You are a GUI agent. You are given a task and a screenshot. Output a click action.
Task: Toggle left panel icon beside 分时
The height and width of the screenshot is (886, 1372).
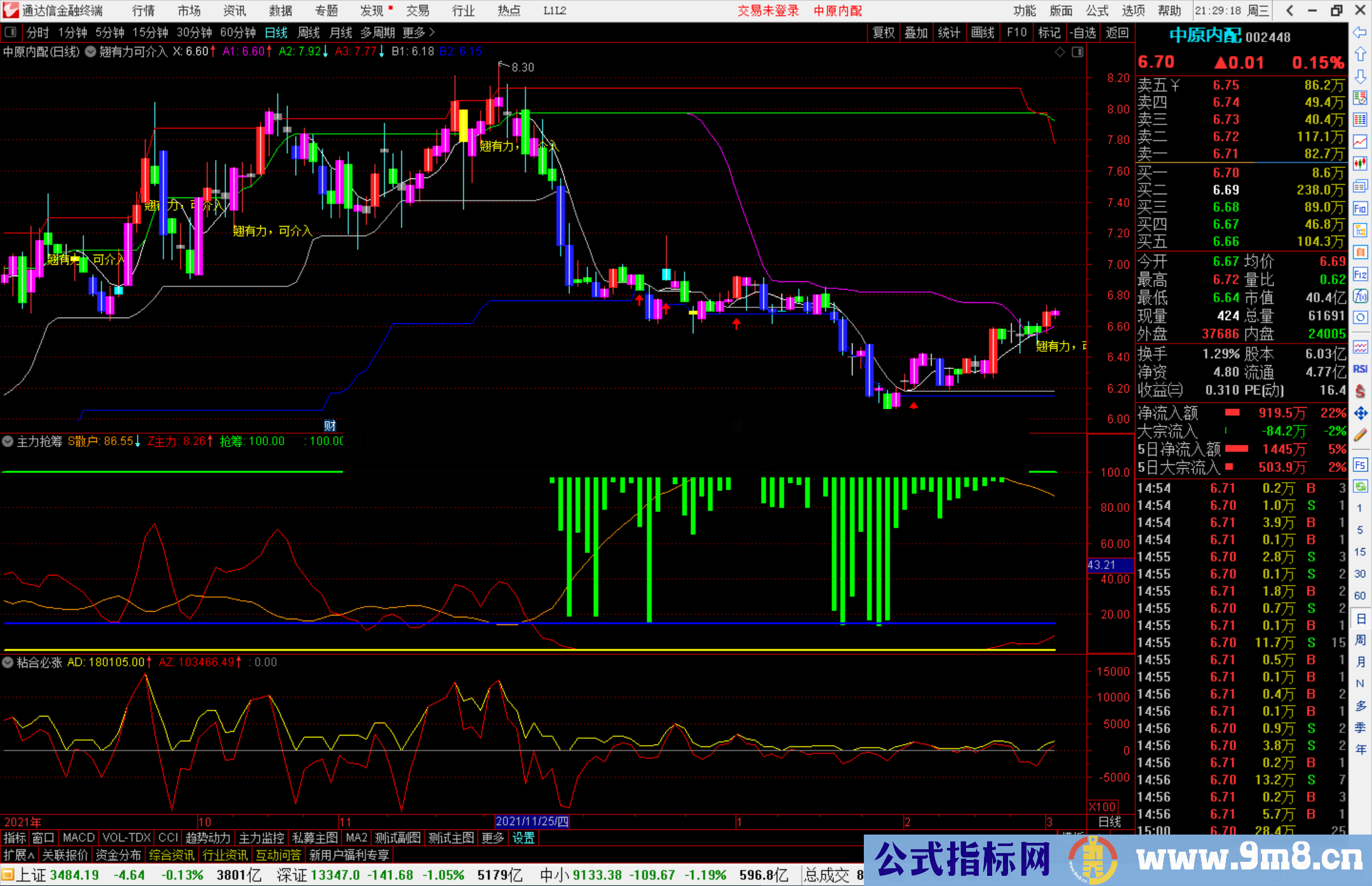11,32
